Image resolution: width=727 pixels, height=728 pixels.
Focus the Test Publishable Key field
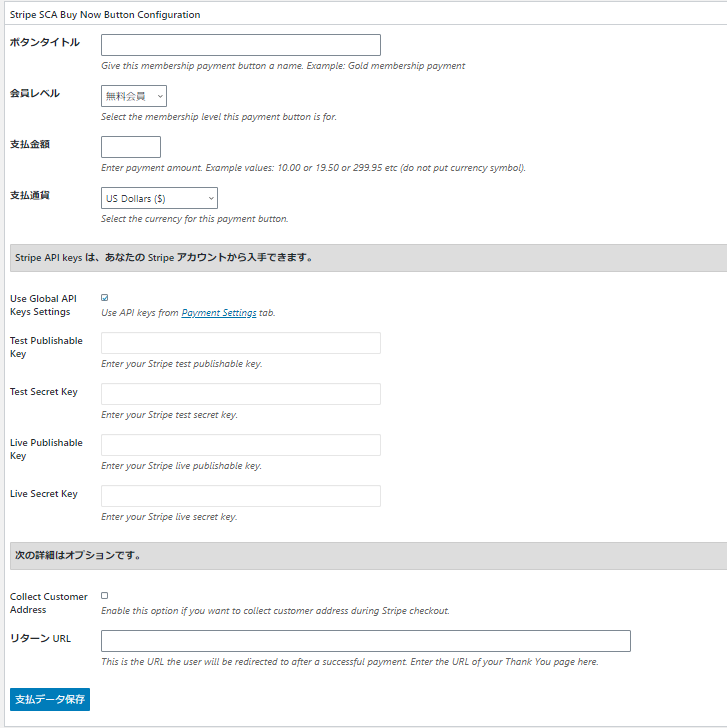tap(240, 343)
